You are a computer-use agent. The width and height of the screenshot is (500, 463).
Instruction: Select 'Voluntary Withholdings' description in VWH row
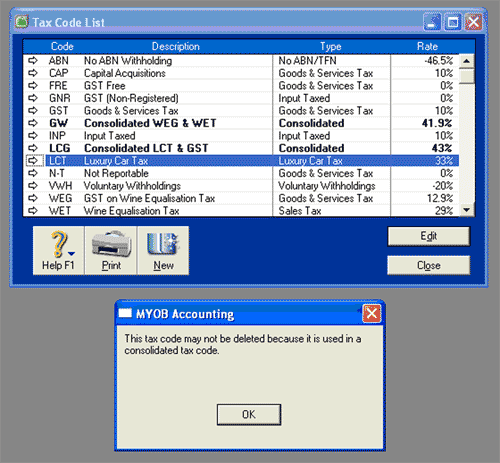pyautogui.click(x=132, y=186)
